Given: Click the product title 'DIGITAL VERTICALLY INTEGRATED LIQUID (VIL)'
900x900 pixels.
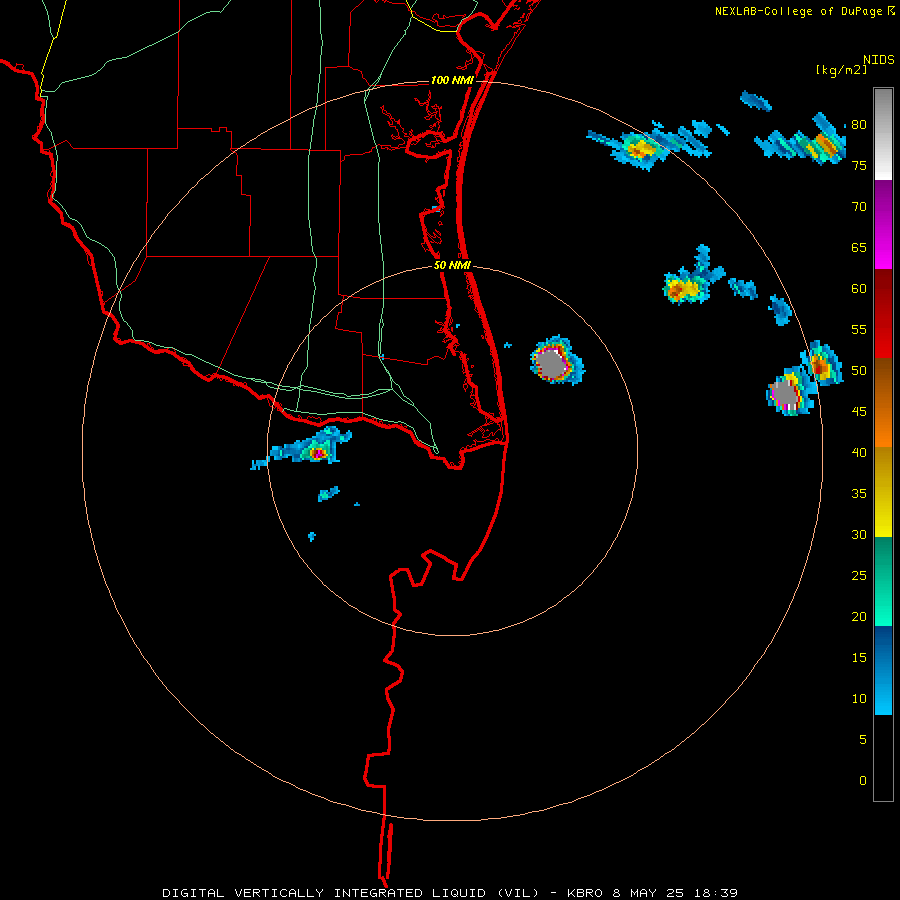Looking at the screenshot, I should point(351,893).
